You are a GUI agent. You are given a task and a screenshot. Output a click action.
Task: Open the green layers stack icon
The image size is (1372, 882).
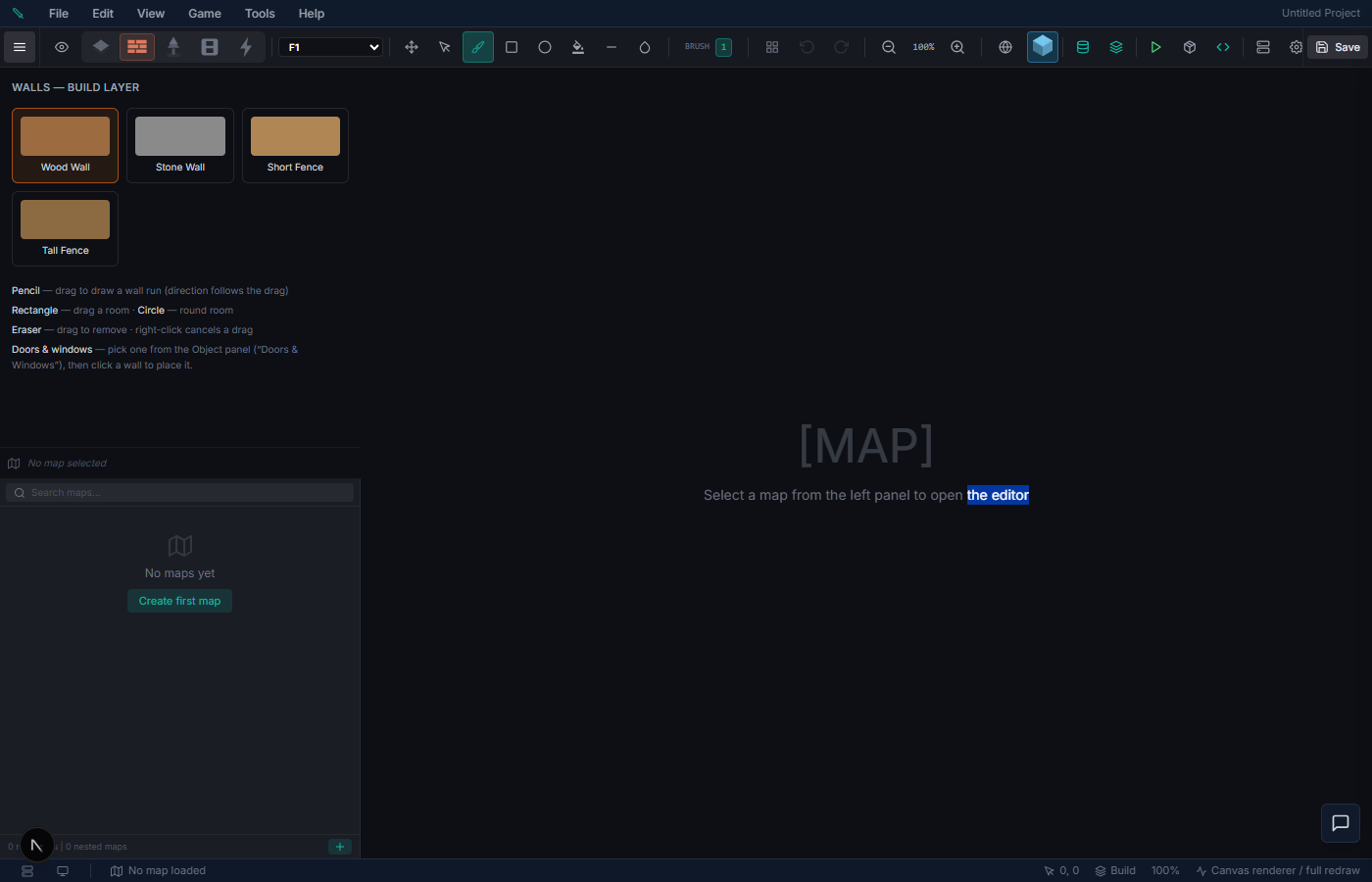coord(1116,47)
